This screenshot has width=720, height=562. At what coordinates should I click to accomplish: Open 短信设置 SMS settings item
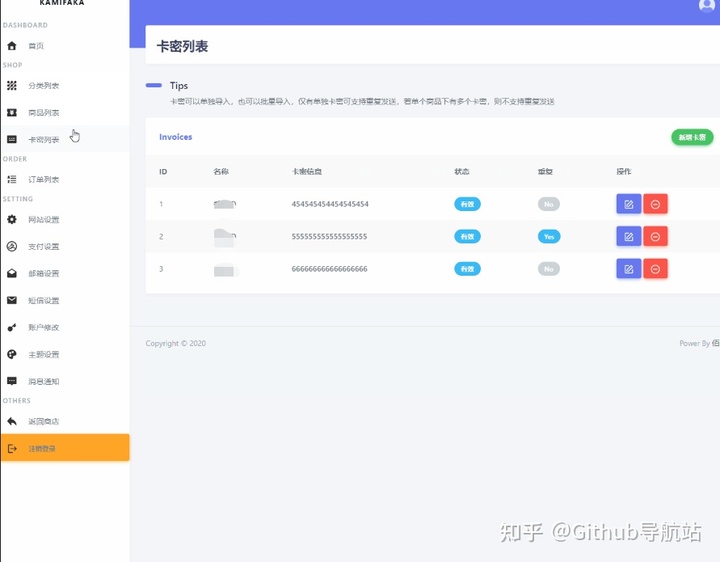coord(44,301)
